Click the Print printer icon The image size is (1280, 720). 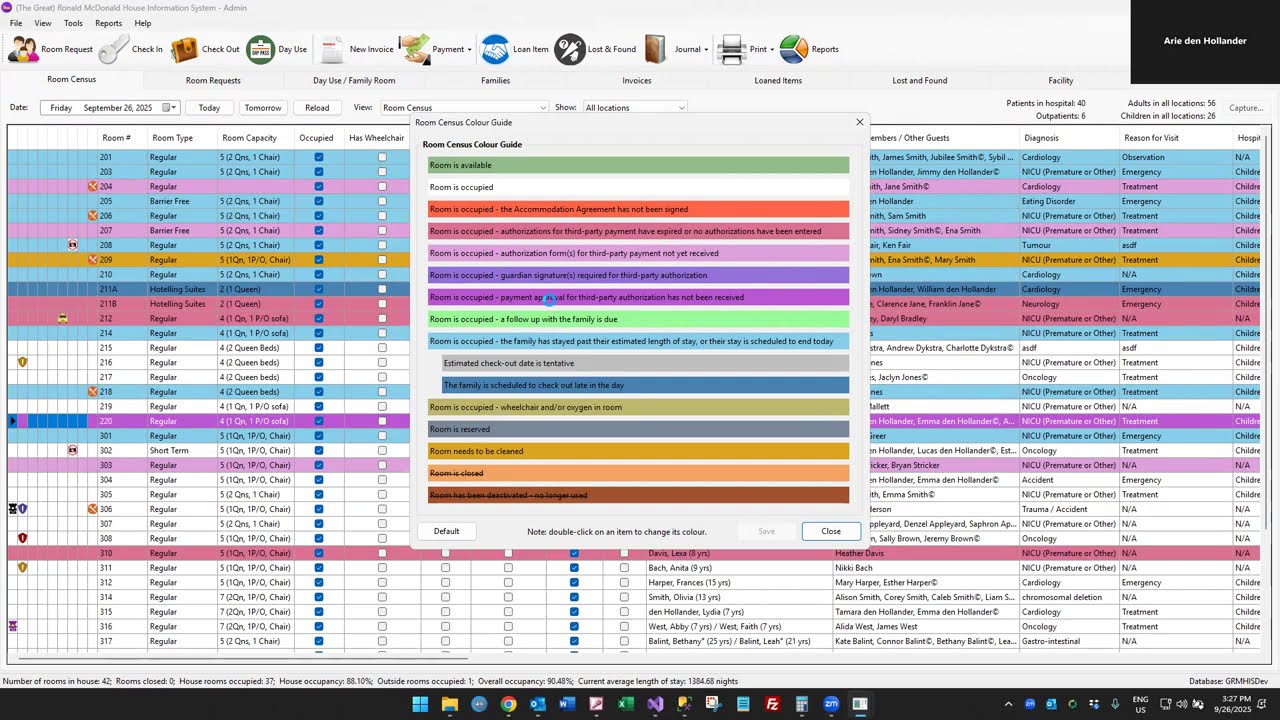[732, 49]
